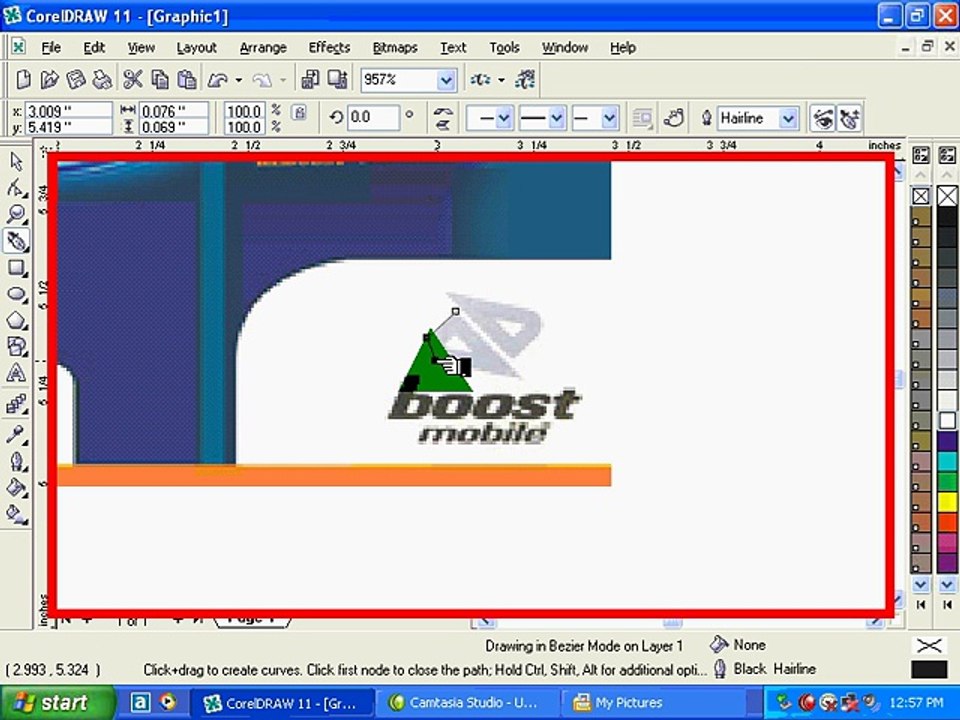Click the Undo arrow icon
The image size is (960, 720).
tap(217, 79)
